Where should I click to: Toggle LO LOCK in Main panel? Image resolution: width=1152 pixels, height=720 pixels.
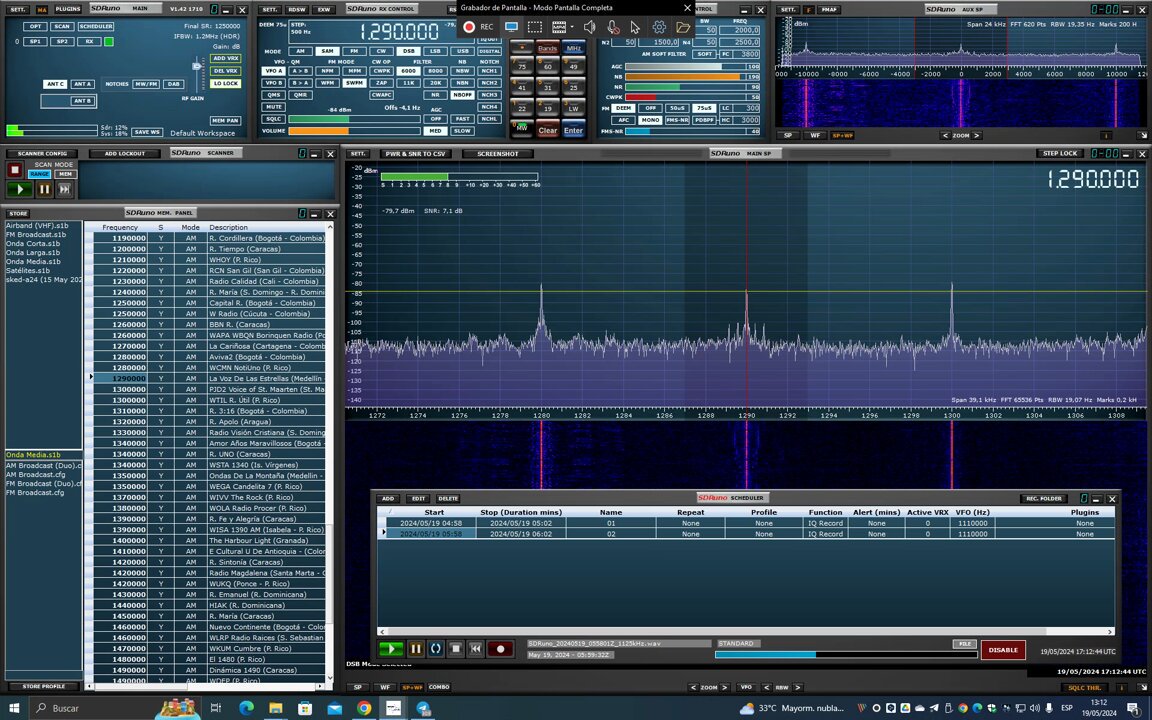pyautogui.click(x=226, y=84)
